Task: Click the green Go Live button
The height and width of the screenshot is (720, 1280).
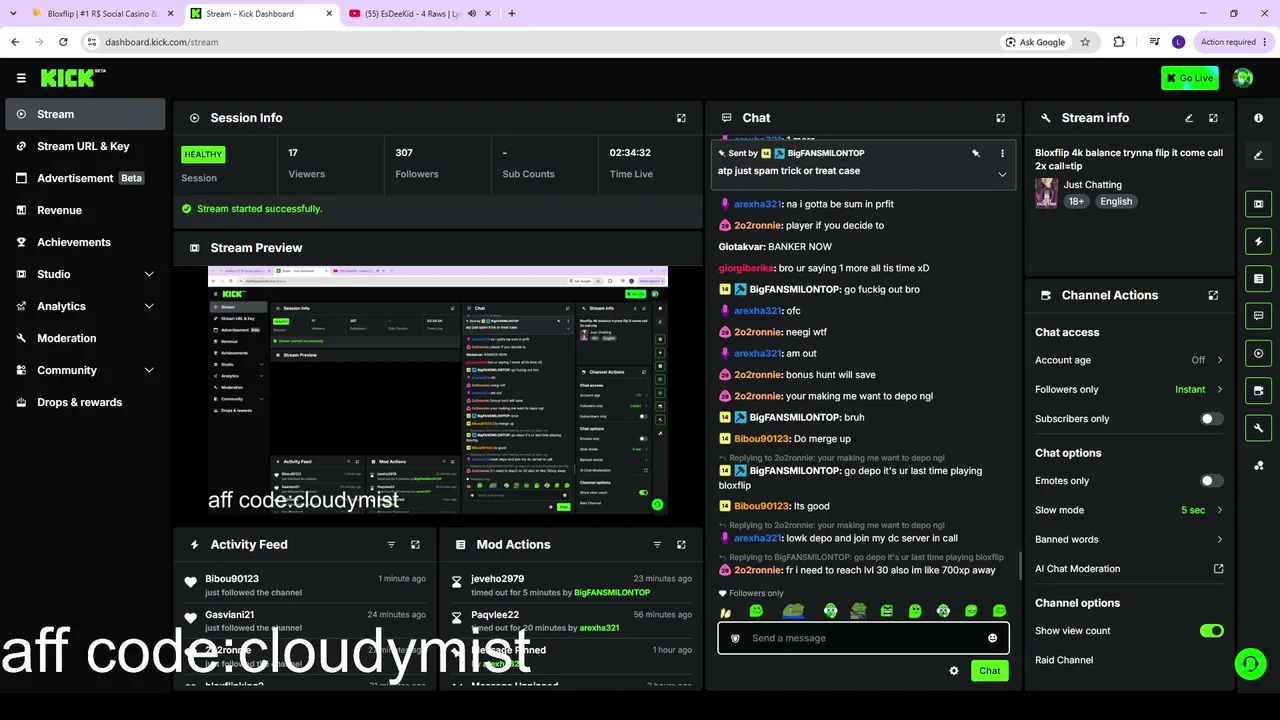Action: click(x=1190, y=78)
